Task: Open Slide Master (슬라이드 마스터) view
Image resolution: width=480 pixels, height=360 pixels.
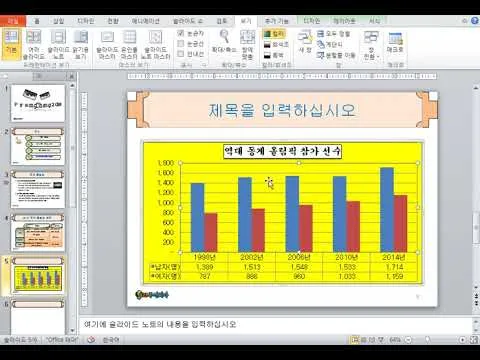Action: (x=107, y=44)
